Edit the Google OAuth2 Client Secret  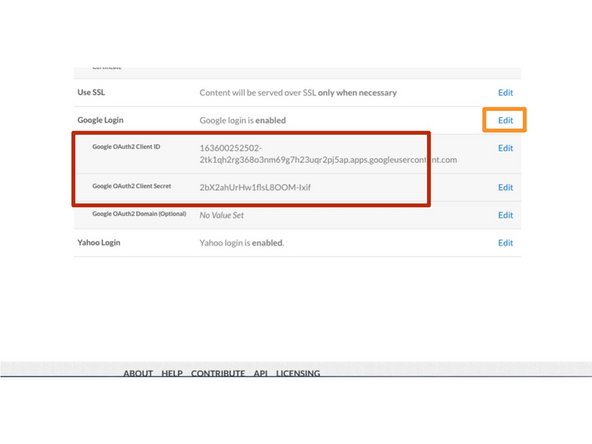[x=505, y=187]
